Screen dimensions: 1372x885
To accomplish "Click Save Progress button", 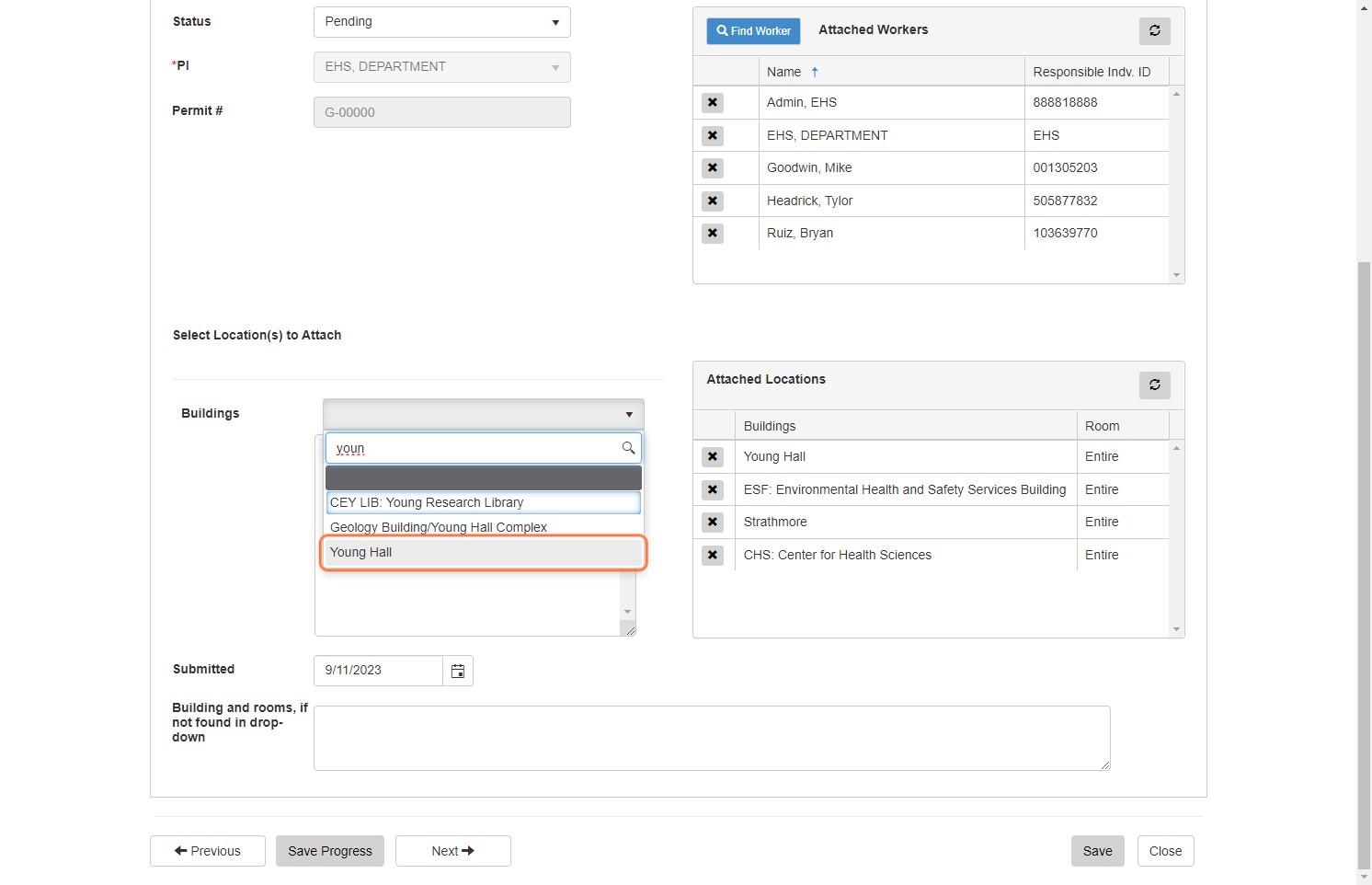I will [330, 851].
